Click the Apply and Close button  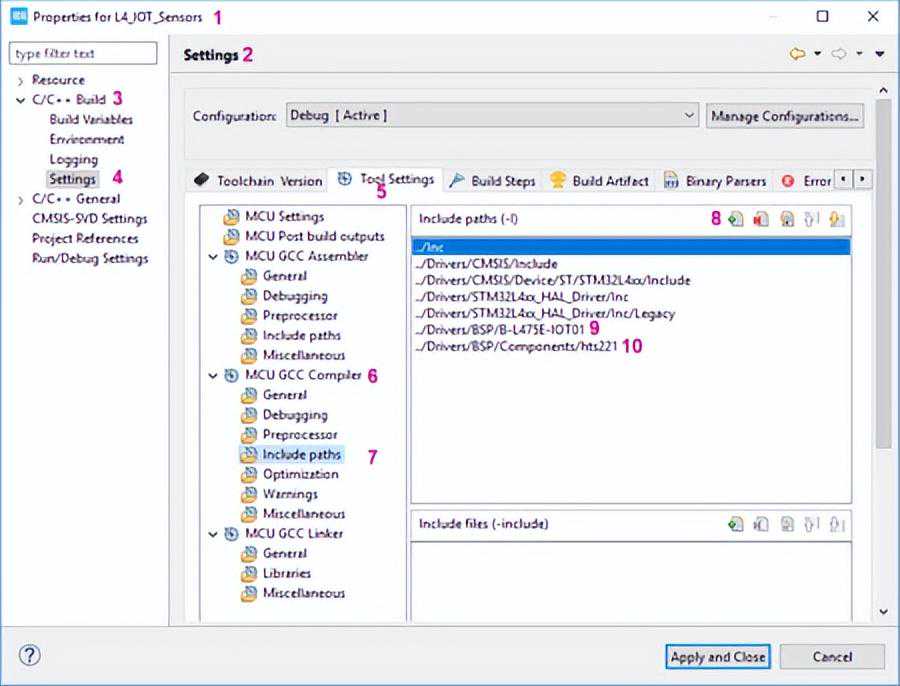point(717,657)
